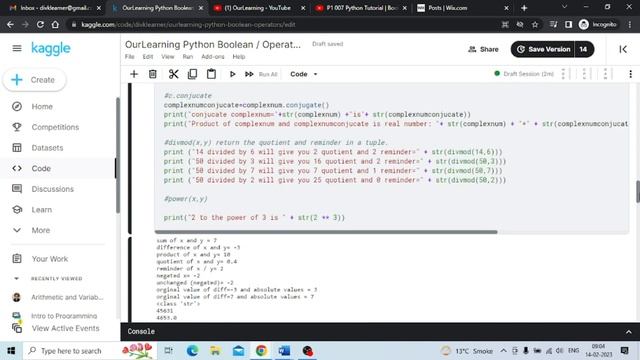
Task: Open the Code cell type dropdown
Action: coord(304,74)
